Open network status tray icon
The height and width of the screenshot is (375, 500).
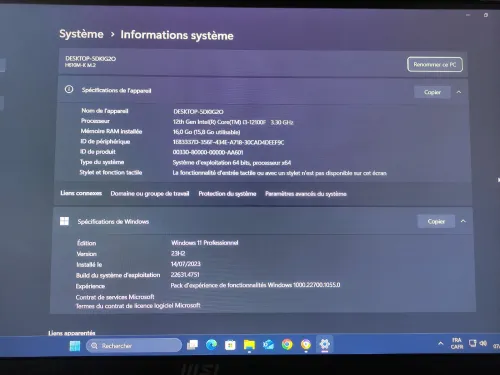(473, 343)
